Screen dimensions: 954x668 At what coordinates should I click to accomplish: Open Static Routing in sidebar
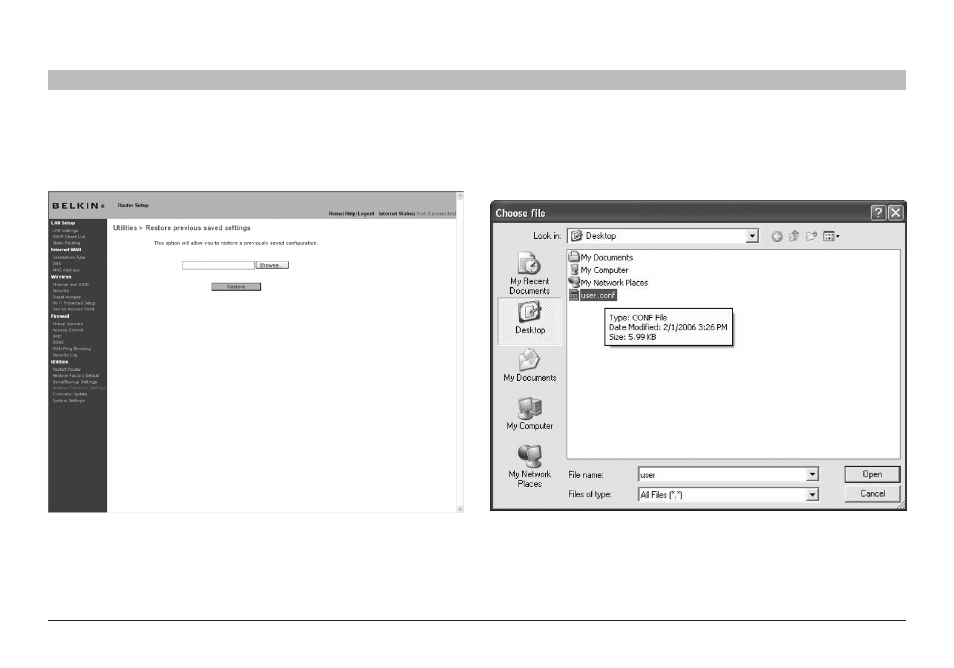(66, 243)
